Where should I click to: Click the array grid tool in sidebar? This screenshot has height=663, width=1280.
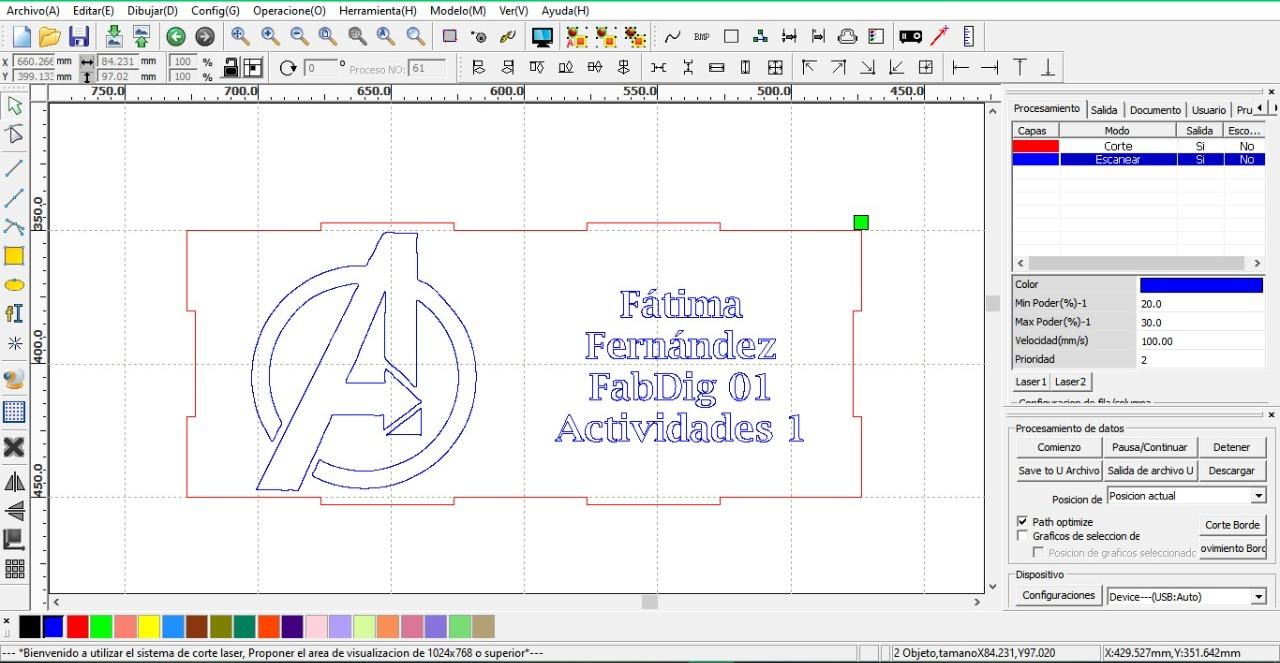pos(14,569)
